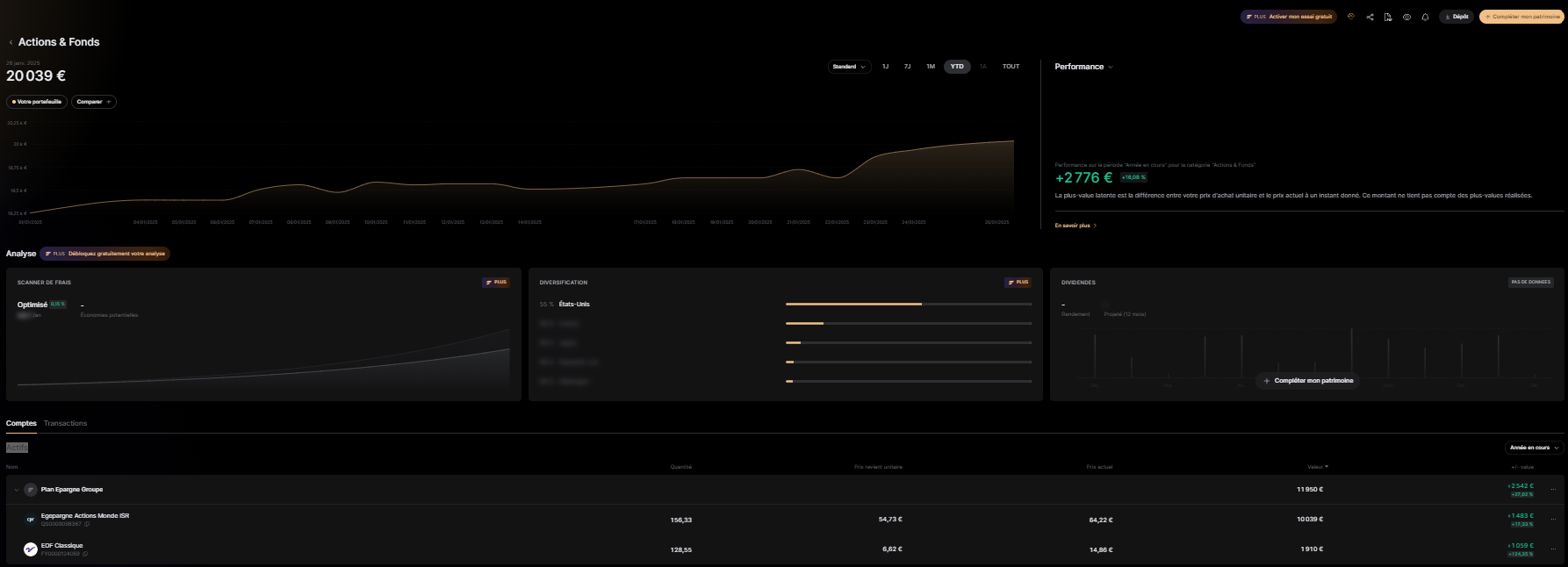Switch to the Transactions tab
The height and width of the screenshot is (567, 1568).
point(65,423)
